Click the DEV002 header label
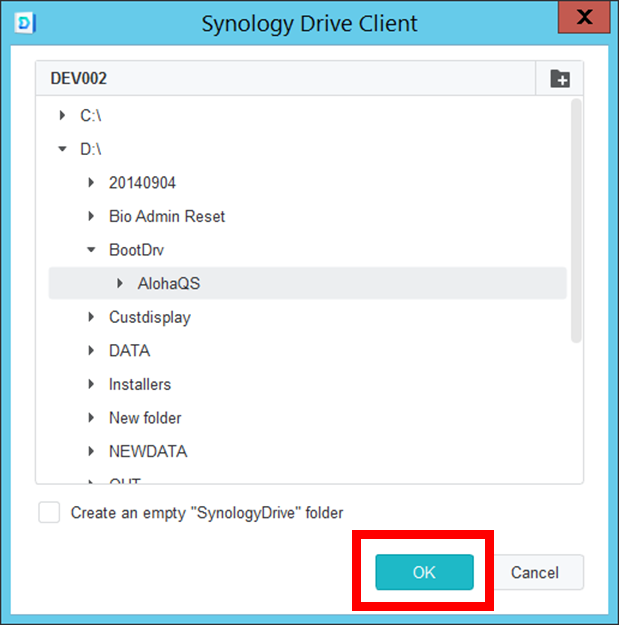The width and height of the screenshot is (619, 625). pos(79,79)
